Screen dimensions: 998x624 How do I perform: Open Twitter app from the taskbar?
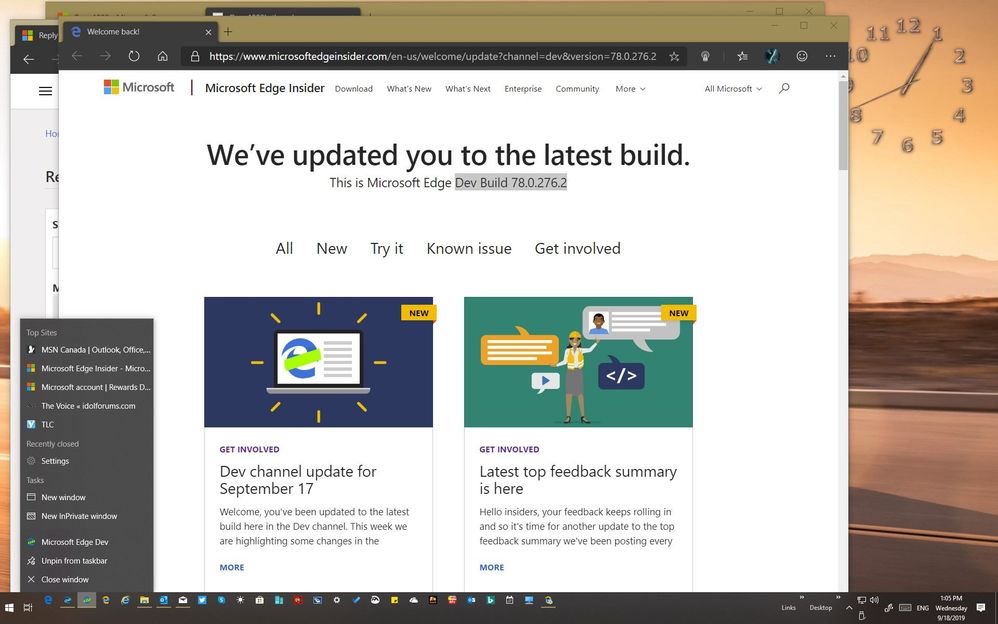click(202, 600)
